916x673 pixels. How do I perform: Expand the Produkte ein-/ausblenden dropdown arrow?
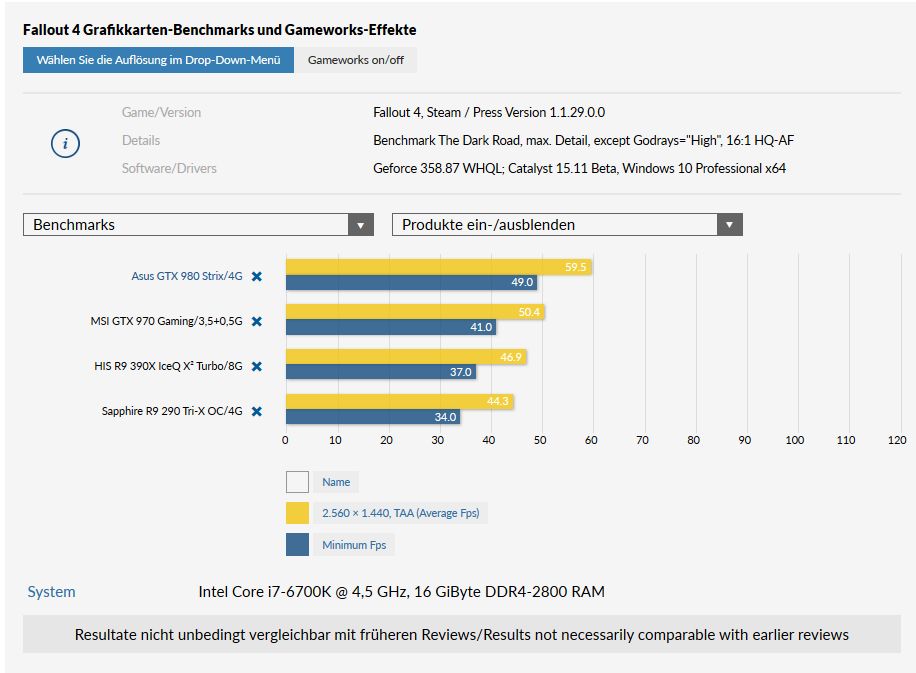pos(729,225)
